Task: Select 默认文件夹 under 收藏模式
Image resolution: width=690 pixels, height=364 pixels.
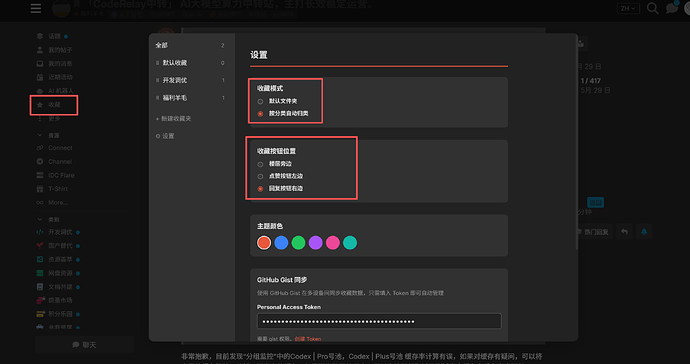Action: [260, 101]
